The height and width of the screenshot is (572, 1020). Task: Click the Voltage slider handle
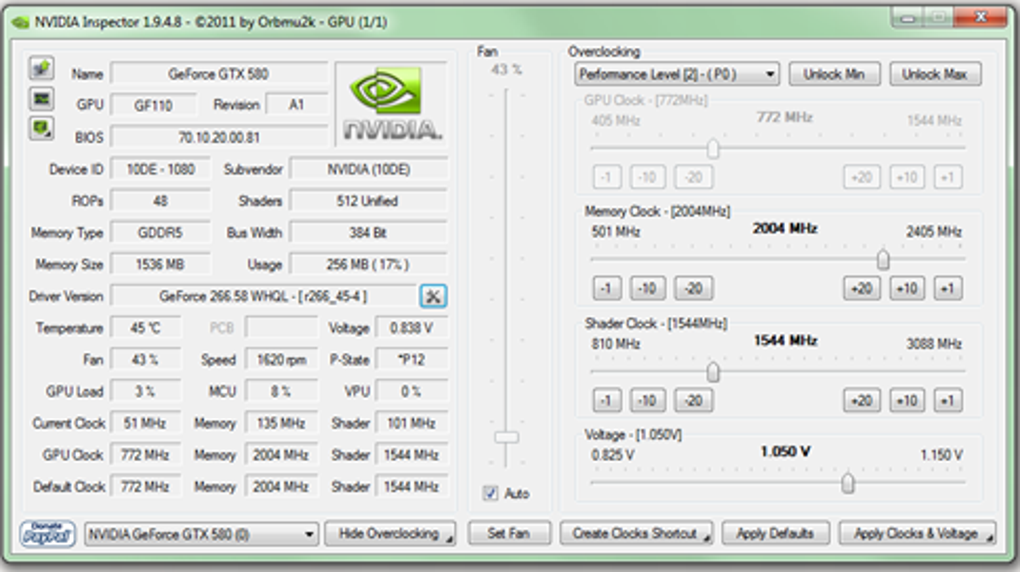tap(848, 483)
